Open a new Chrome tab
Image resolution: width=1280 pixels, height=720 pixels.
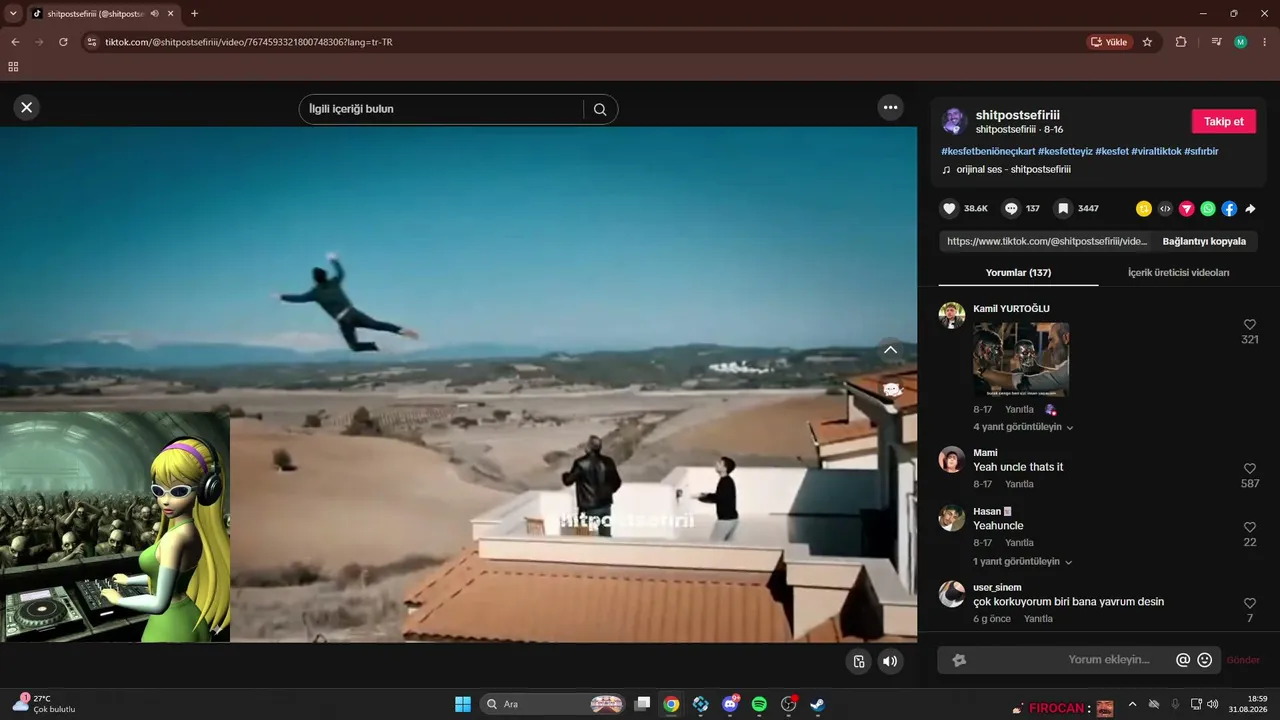[x=194, y=14]
